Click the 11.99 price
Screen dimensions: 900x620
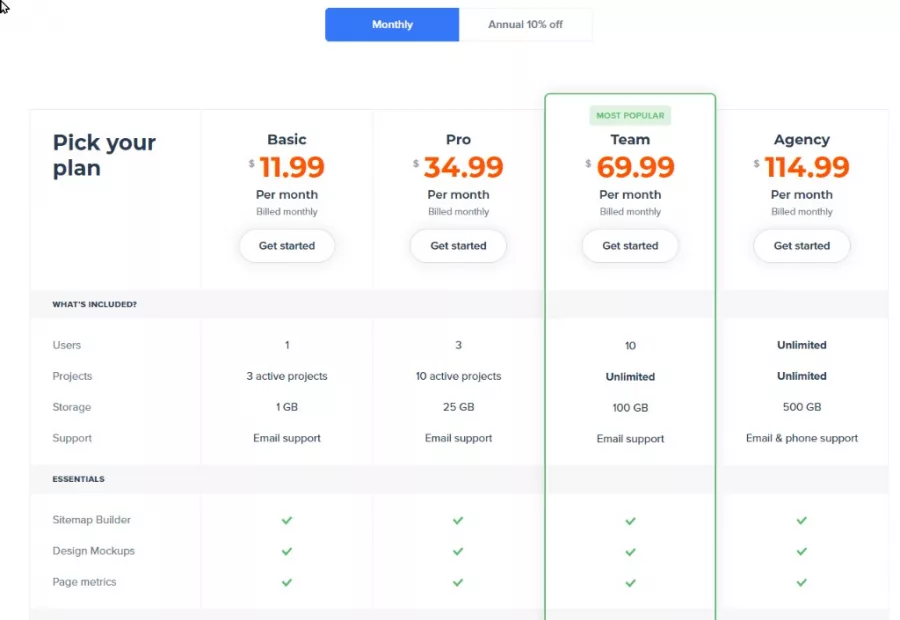tap(292, 167)
